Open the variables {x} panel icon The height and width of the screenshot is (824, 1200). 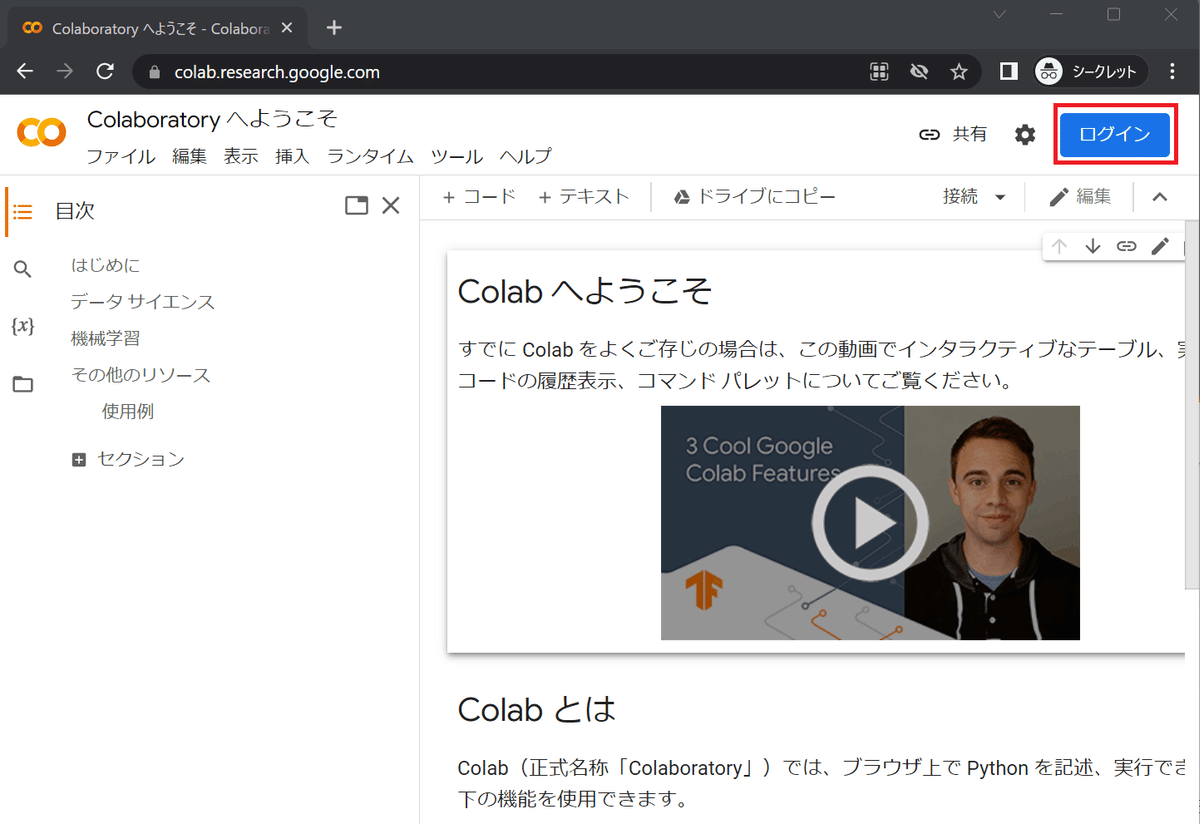click(22, 326)
